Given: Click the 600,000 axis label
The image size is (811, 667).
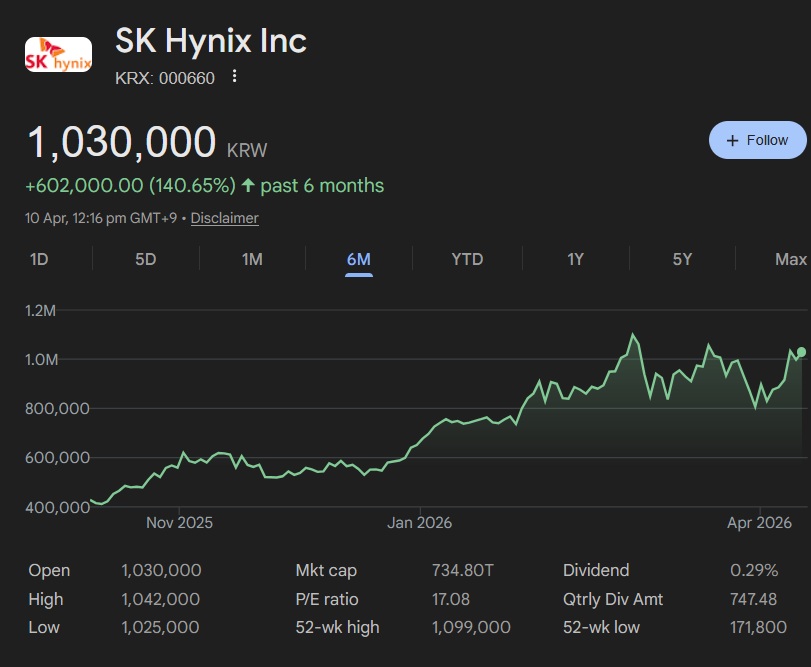Looking at the screenshot, I should pos(57,458).
